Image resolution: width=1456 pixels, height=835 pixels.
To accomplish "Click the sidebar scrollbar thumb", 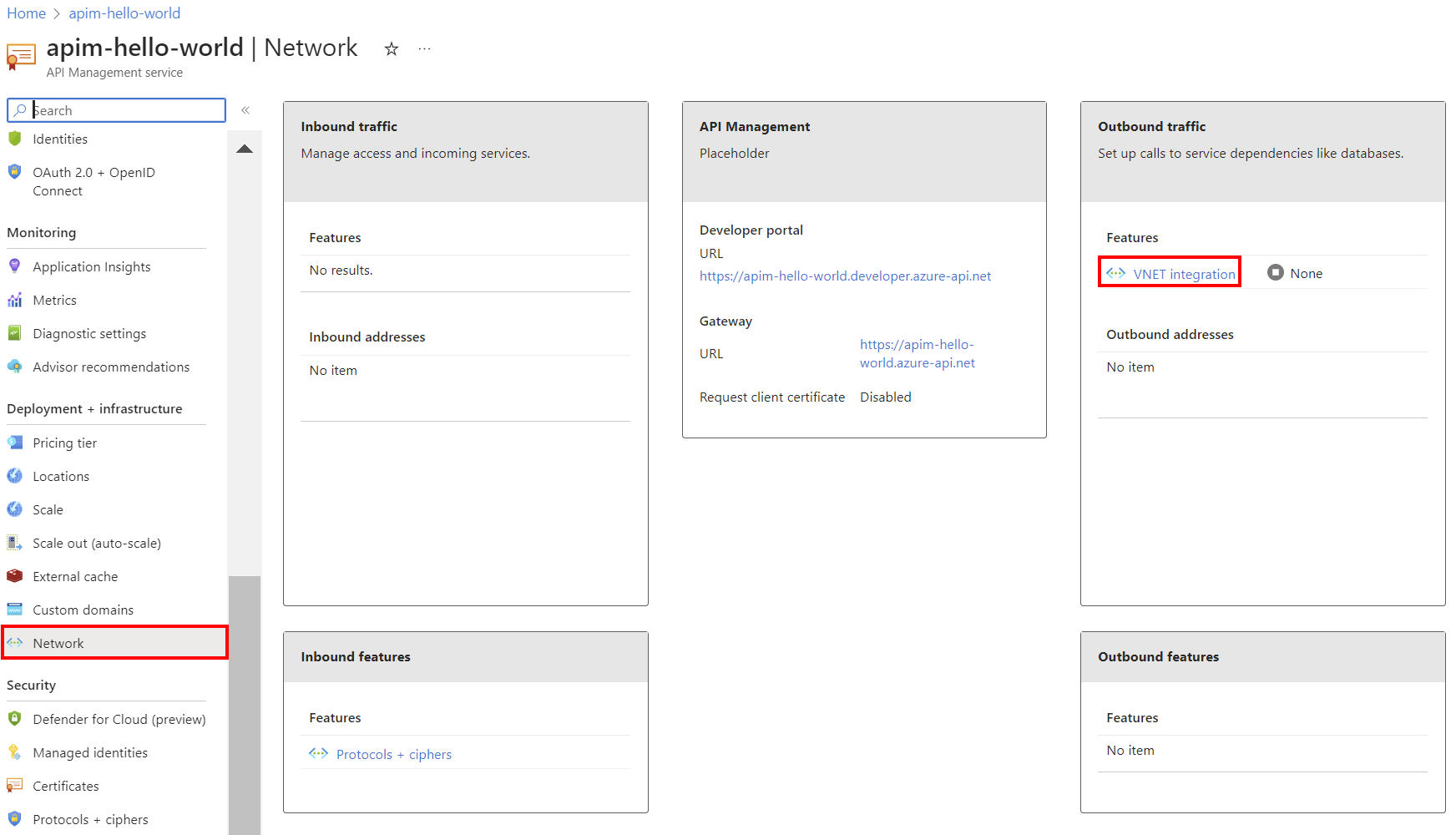I will [245, 701].
